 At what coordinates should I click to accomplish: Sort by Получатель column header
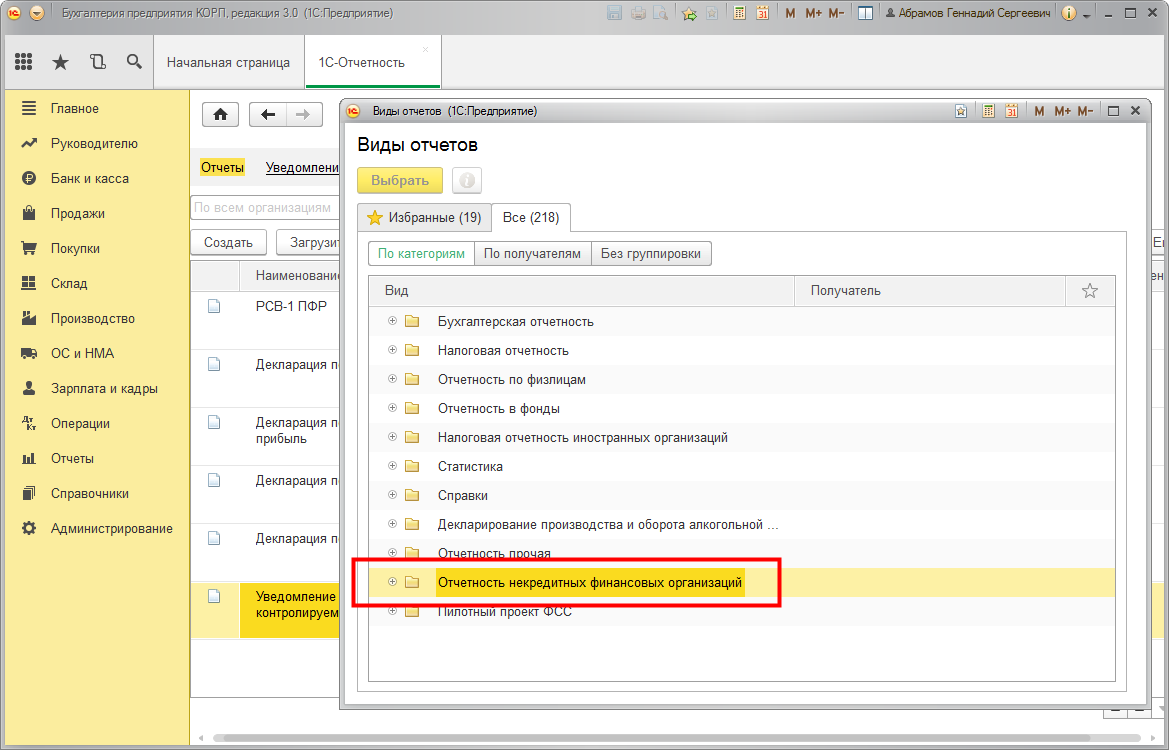coord(930,291)
